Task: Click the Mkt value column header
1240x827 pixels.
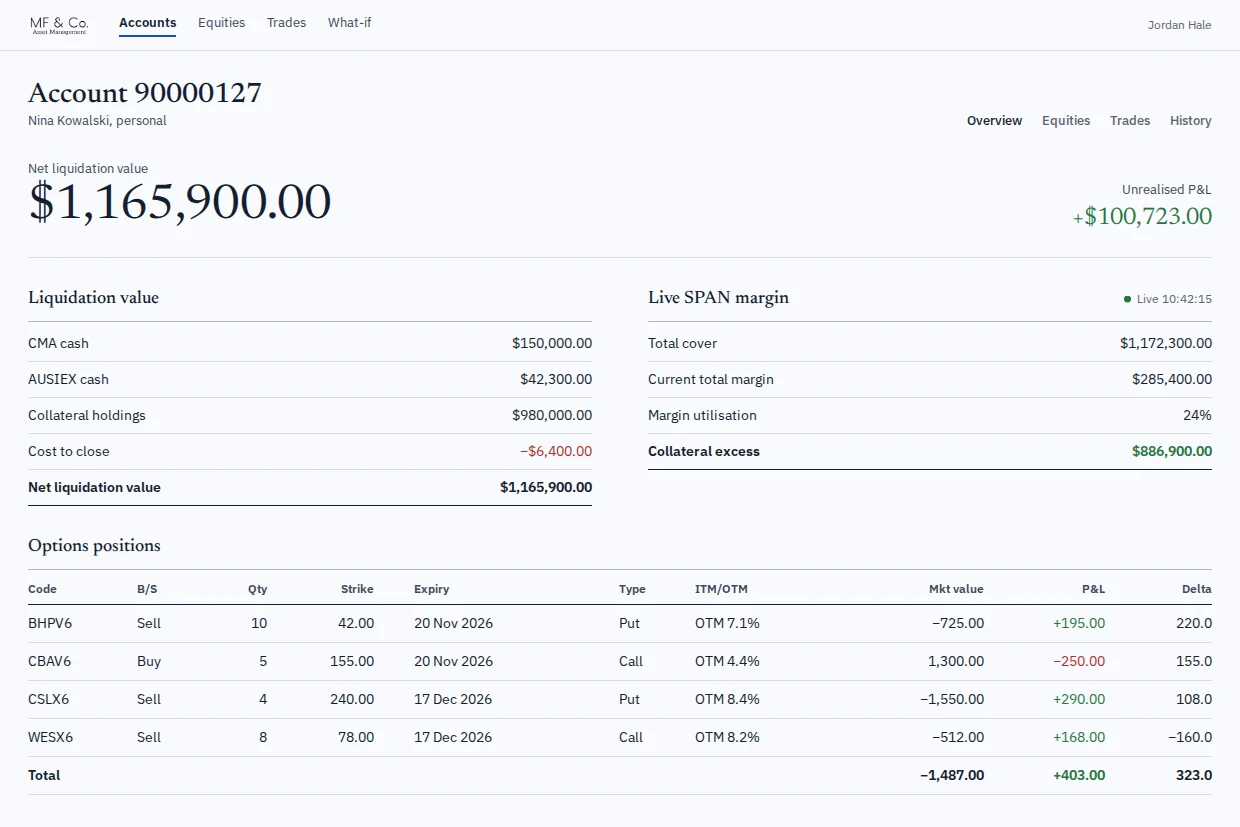Action: click(x=956, y=589)
